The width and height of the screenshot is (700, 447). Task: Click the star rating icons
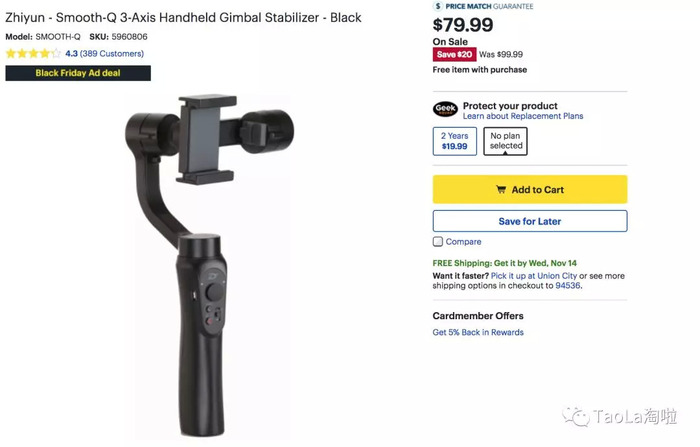(x=33, y=54)
